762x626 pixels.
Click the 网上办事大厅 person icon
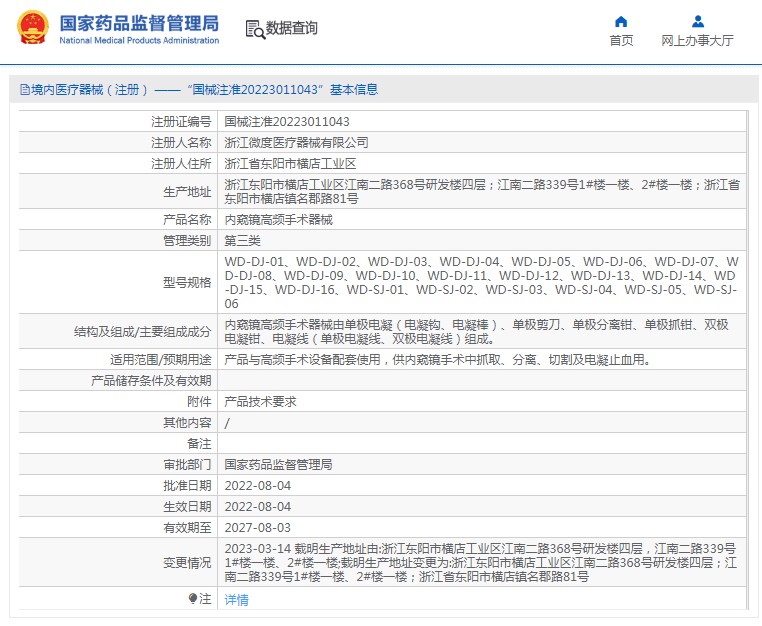[x=698, y=21]
